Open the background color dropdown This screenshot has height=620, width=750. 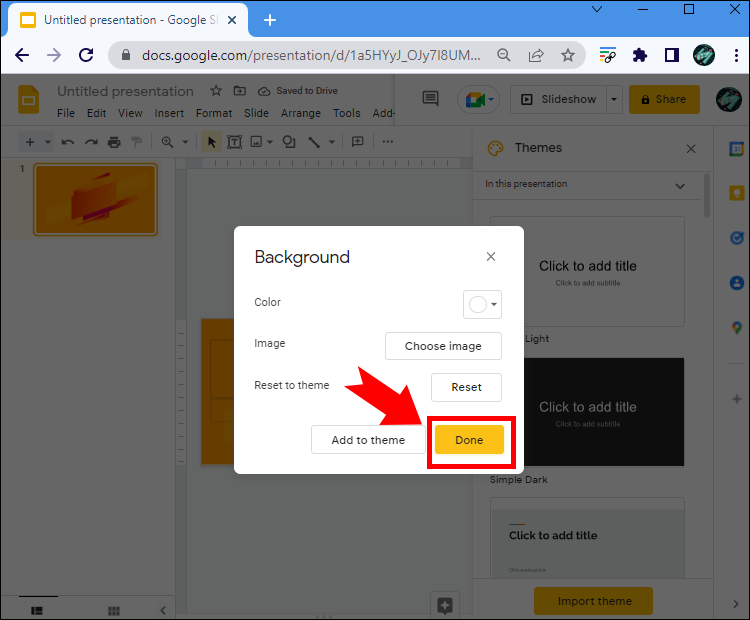click(482, 304)
